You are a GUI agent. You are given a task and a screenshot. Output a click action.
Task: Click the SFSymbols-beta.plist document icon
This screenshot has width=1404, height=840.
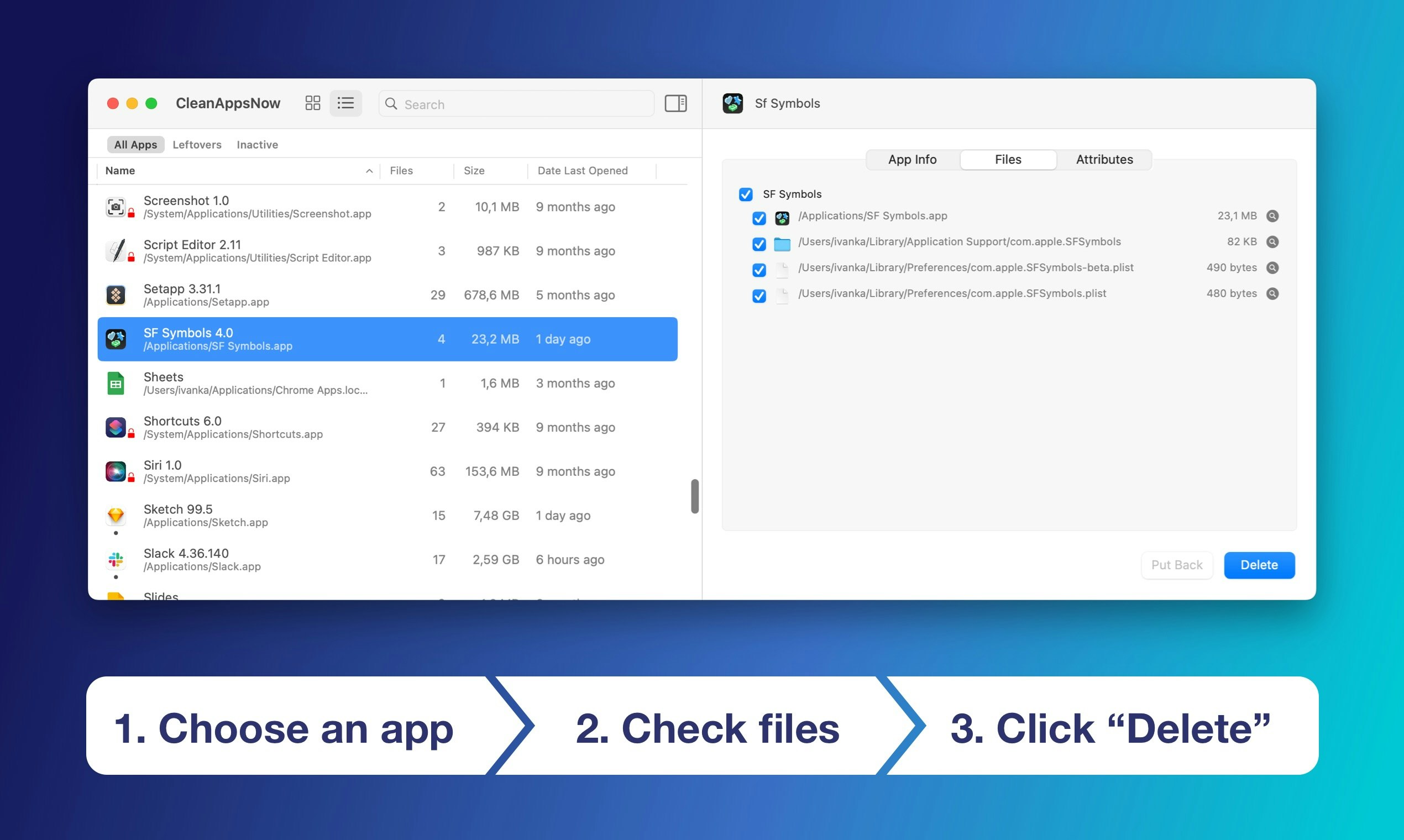[782, 270]
